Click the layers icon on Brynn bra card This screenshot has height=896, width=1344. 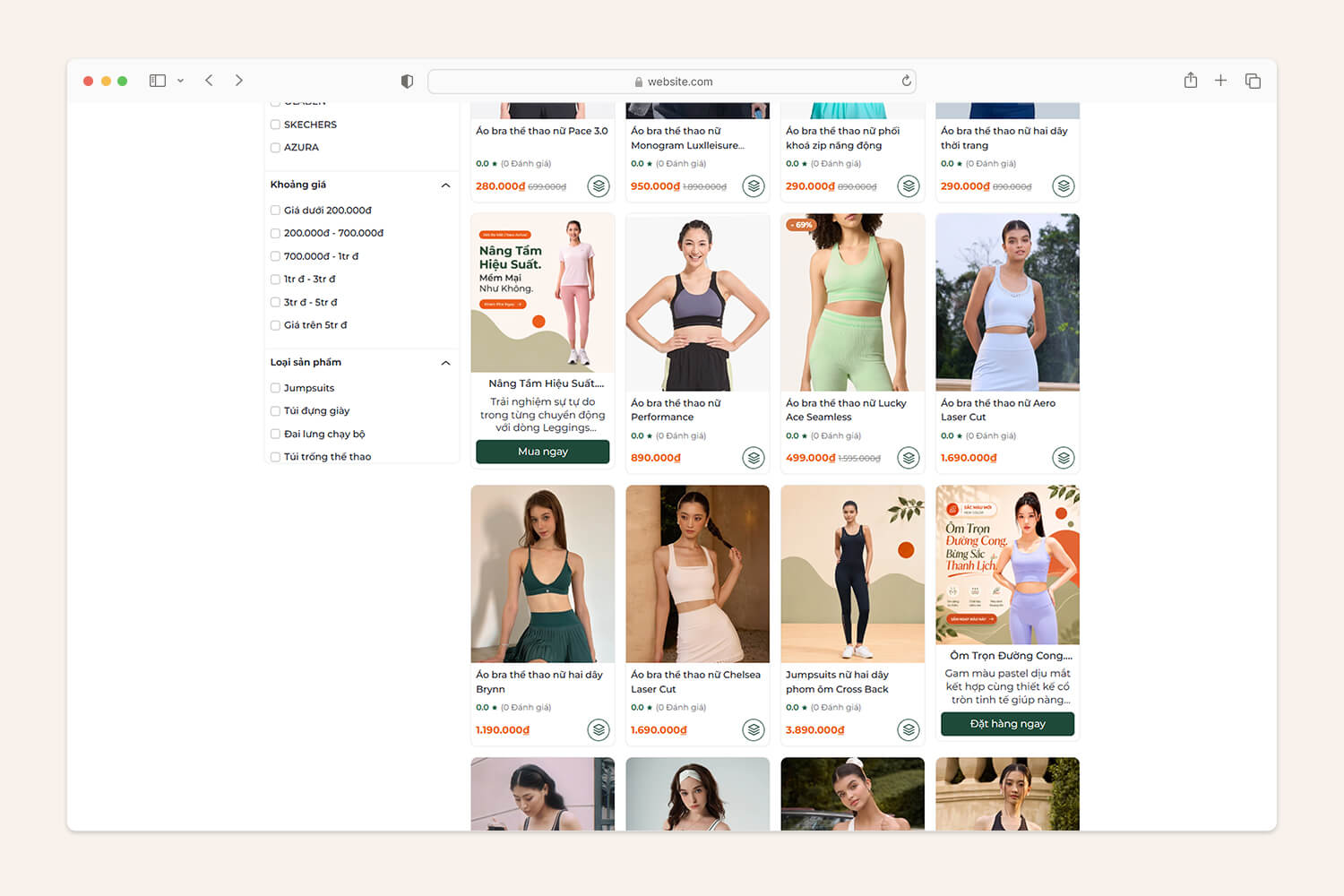click(x=599, y=730)
